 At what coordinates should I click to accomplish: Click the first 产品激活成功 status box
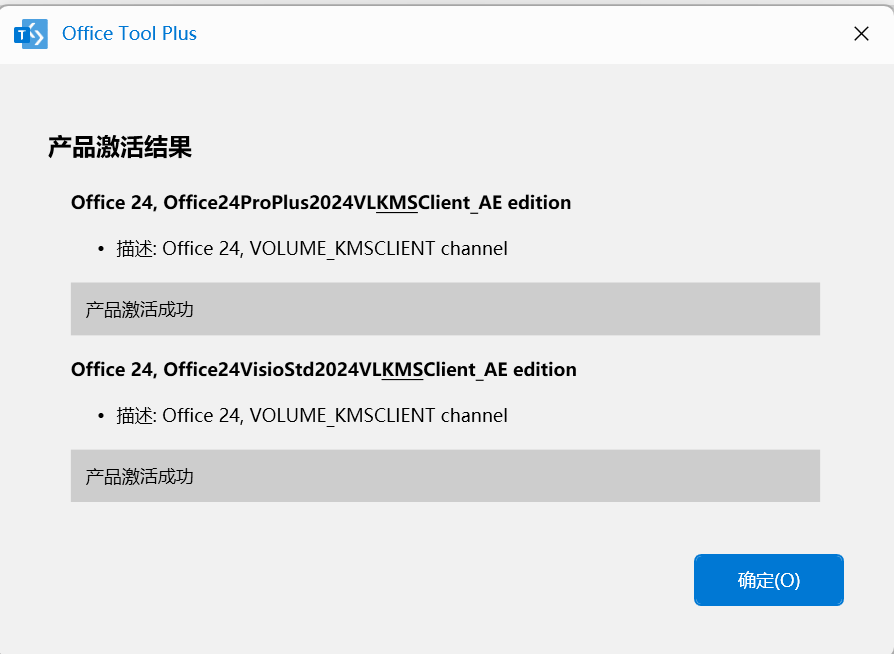tap(445, 309)
